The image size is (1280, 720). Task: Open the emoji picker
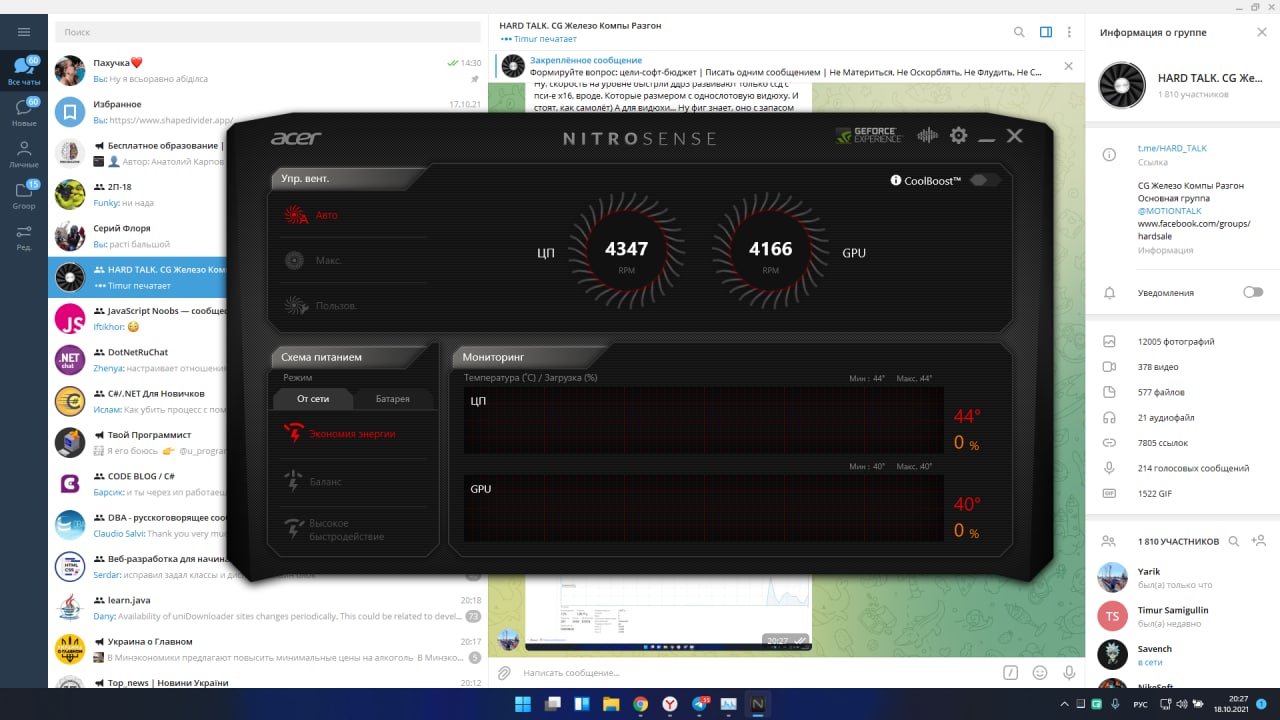coord(1040,673)
